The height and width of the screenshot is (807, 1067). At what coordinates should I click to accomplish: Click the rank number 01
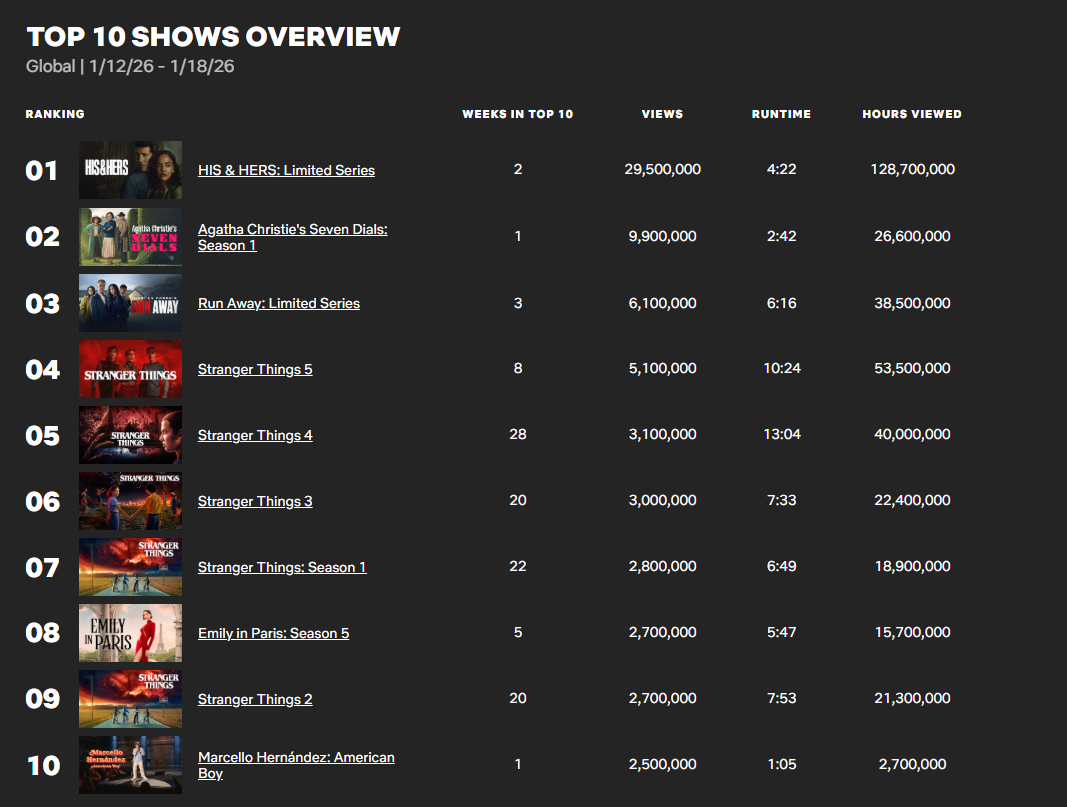pos(42,171)
